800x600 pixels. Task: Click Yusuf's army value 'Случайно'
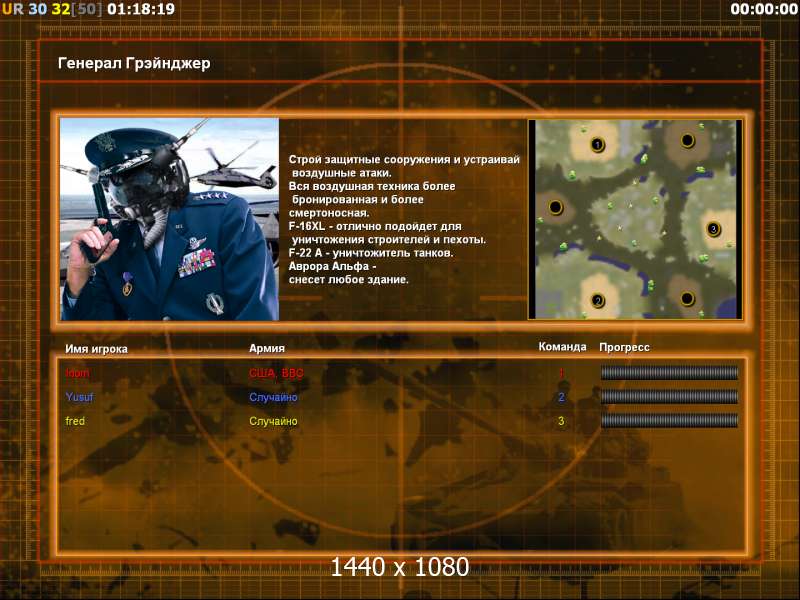click(x=273, y=397)
